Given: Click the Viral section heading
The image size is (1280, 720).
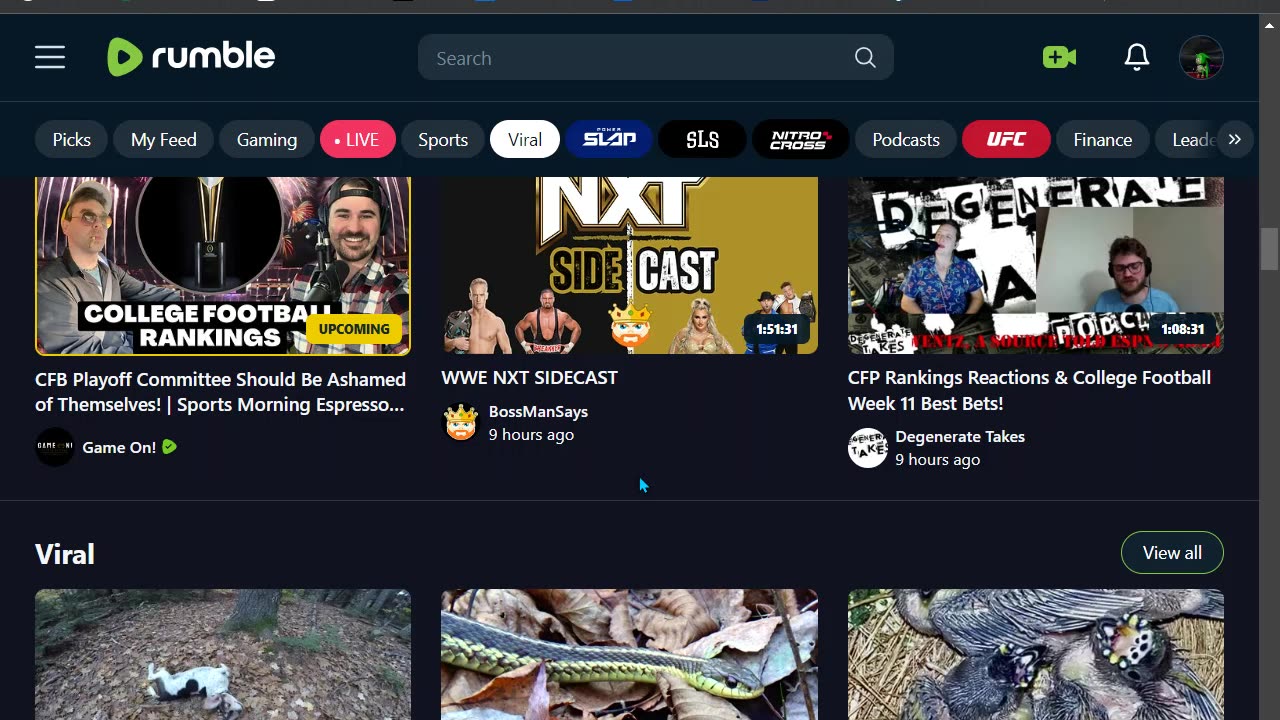Looking at the screenshot, I should (x=65, y=554).
